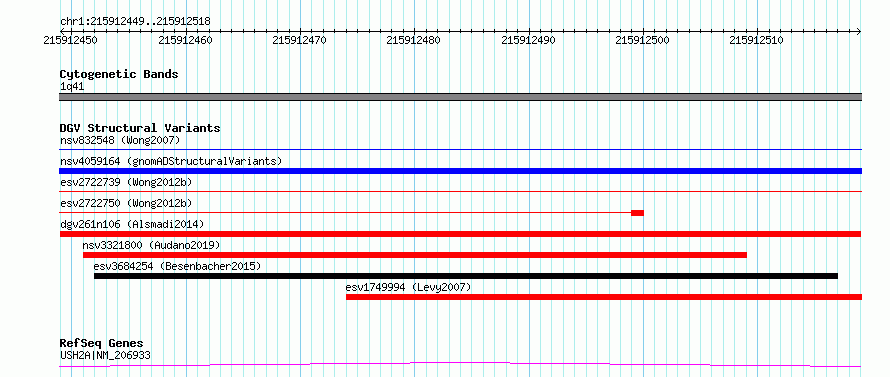Click the nsv832548 (Wong2007) variant label
This screenshot has height=377, width=890.
[x=120, y=140]
